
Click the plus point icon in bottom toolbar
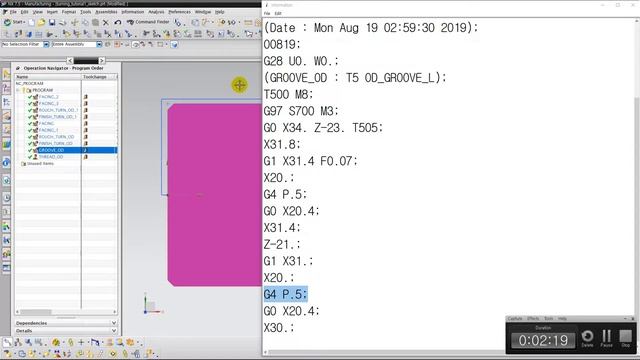click(x=81, y=342)
